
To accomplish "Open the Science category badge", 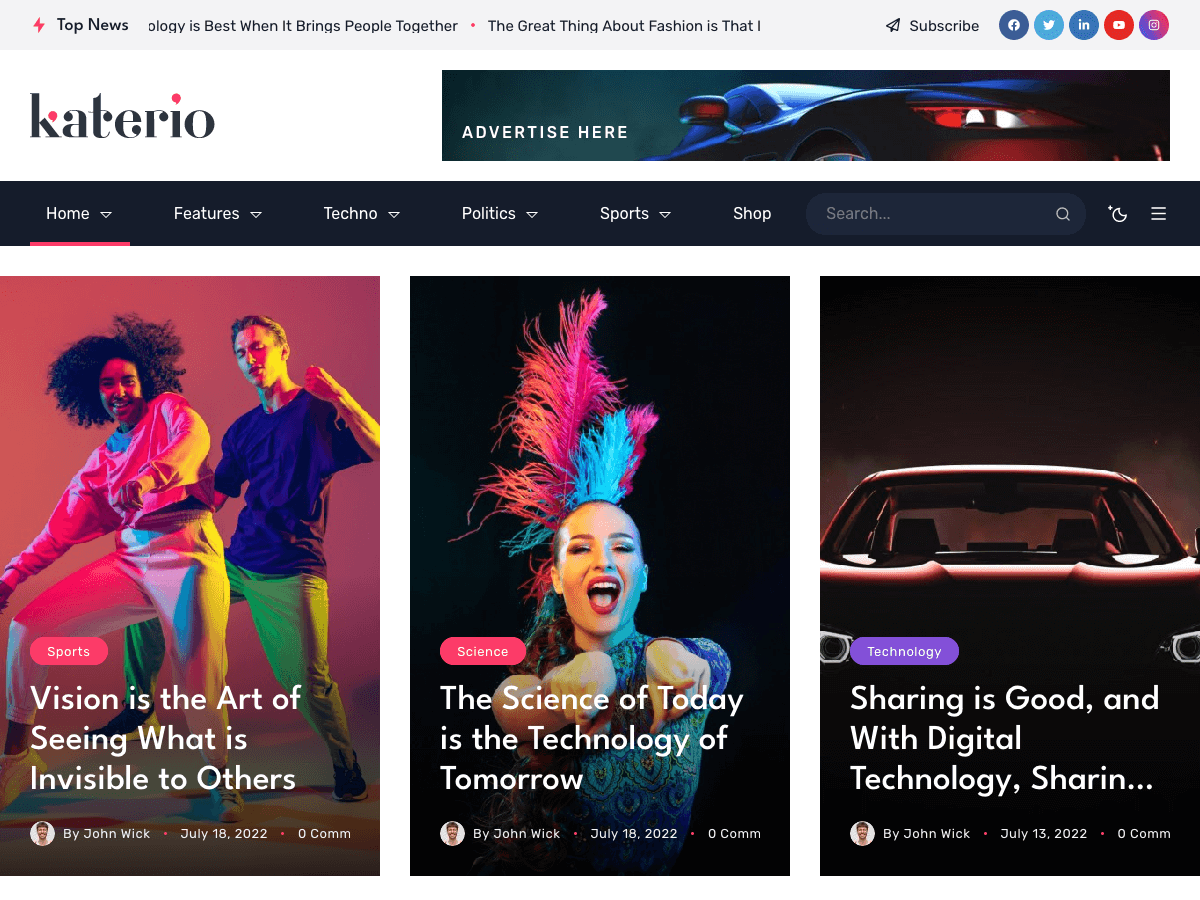I will click(x=483, y=651).
